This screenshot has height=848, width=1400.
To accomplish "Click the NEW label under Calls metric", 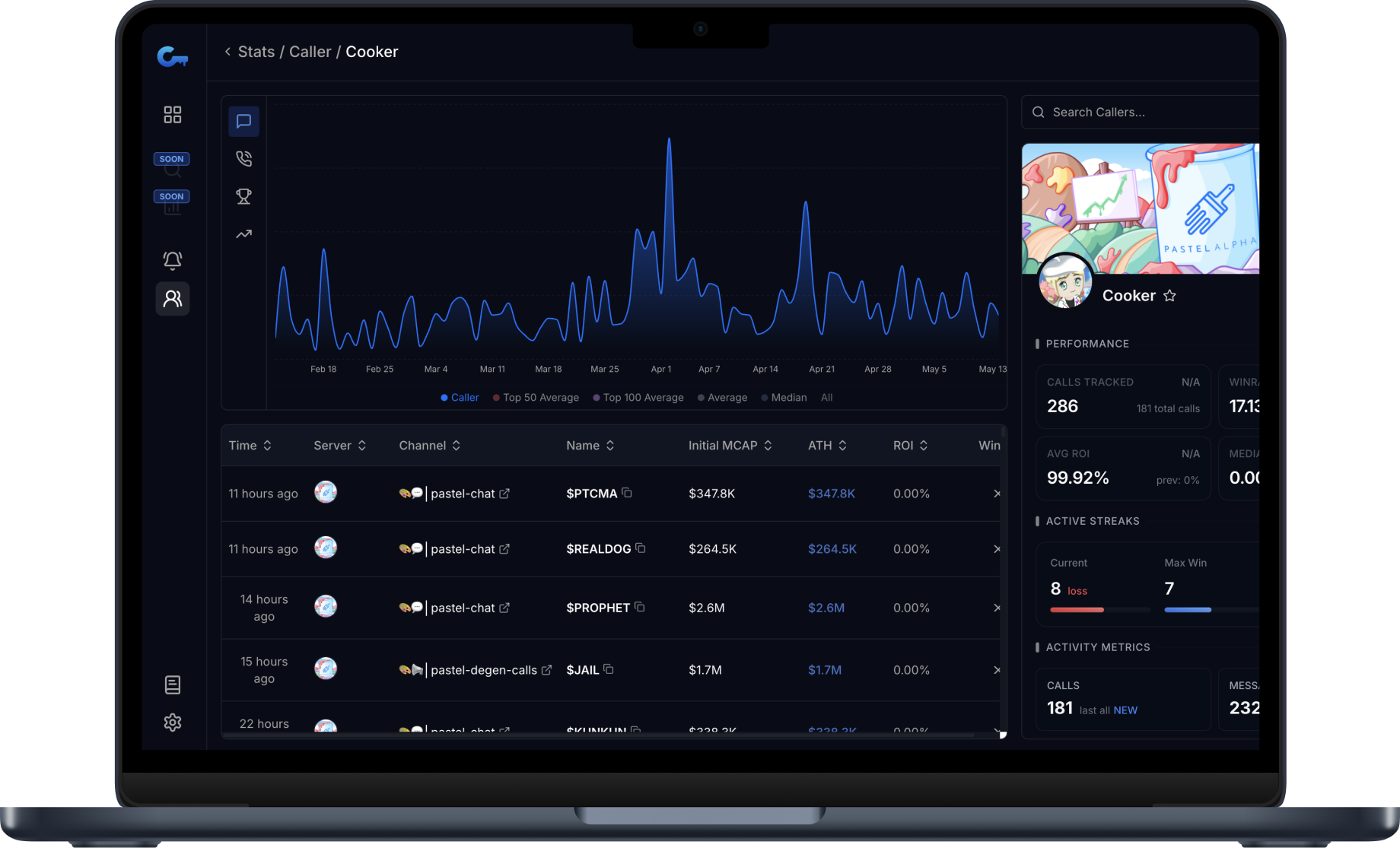I will 1125,710.
